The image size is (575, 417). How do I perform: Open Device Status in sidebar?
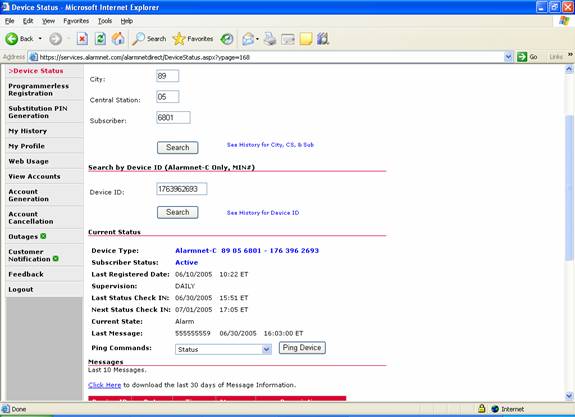36,71
